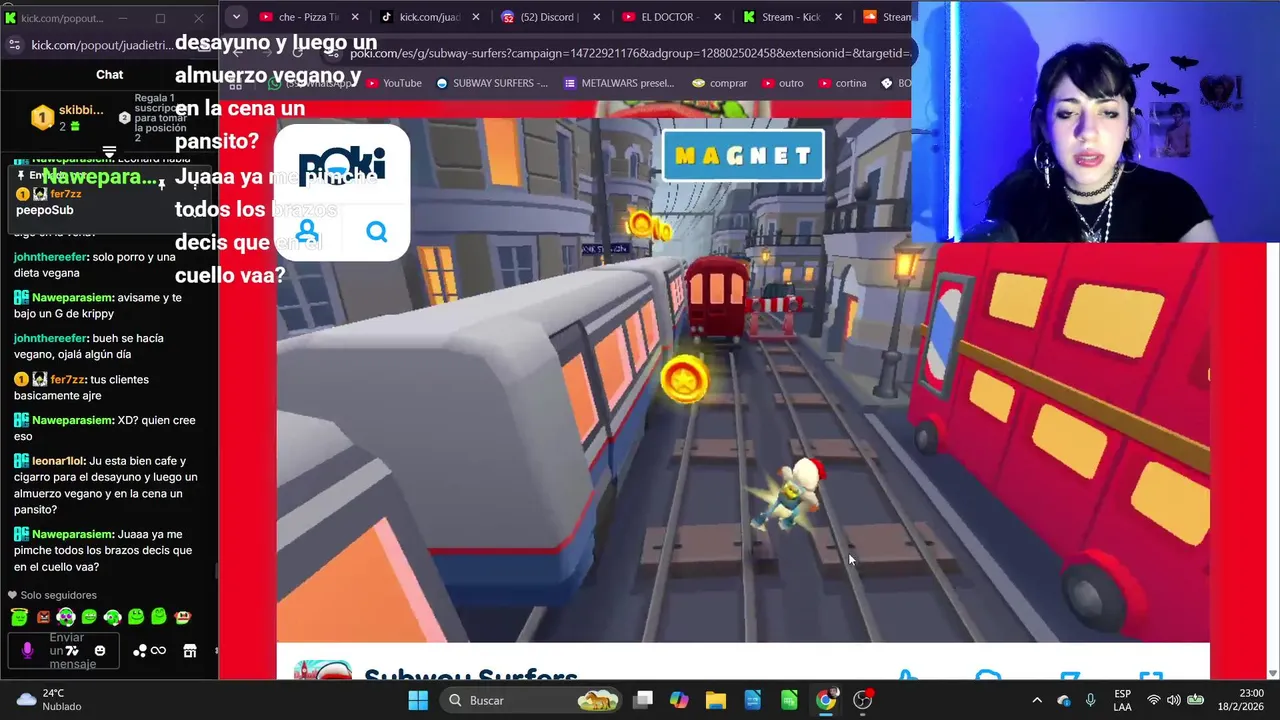Open the shop storefront icon below chat
The width and height of the screenshot is (1280, 720).
pos(190,651)
